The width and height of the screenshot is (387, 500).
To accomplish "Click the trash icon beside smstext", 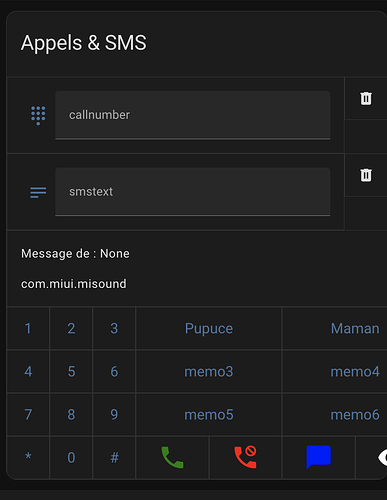I will [366, 175].
